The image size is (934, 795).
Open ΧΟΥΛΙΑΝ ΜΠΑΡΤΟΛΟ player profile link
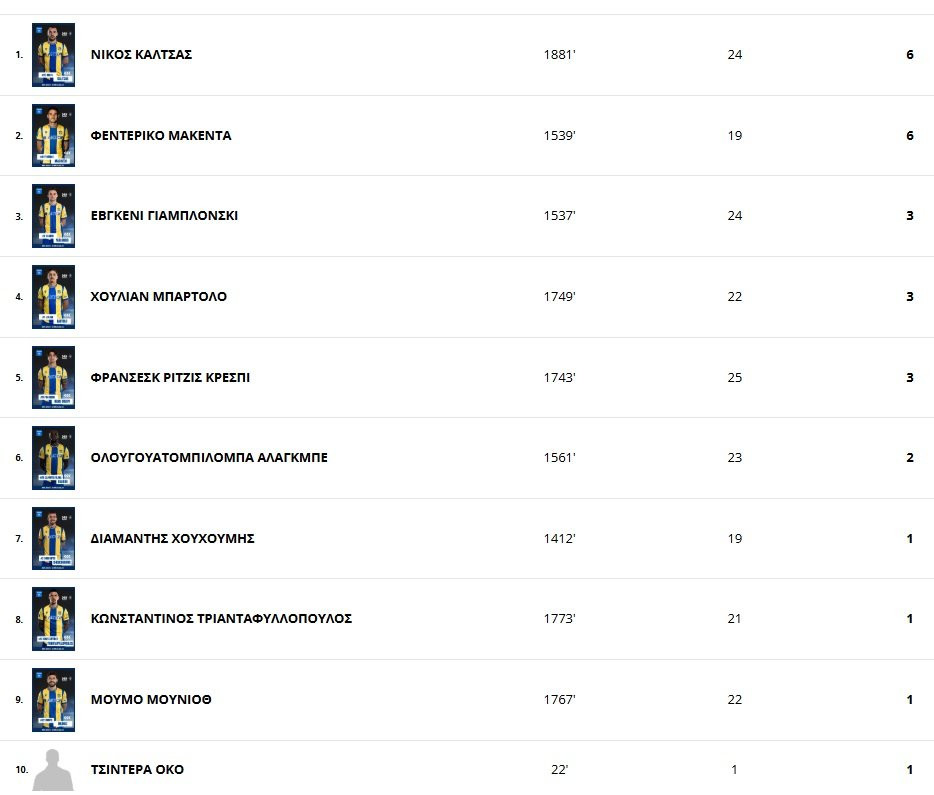(x=158, y=297)
